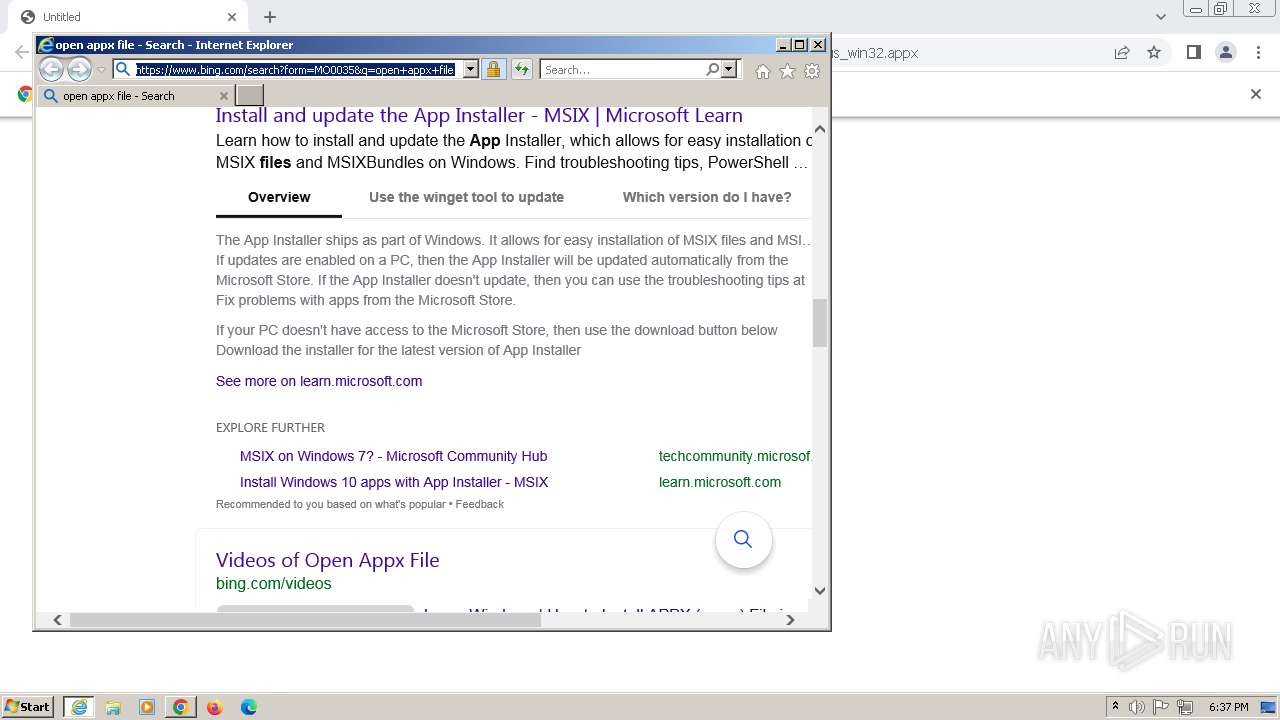Click IE vertical scrollbar down arrow

click(x=820, y=591)
